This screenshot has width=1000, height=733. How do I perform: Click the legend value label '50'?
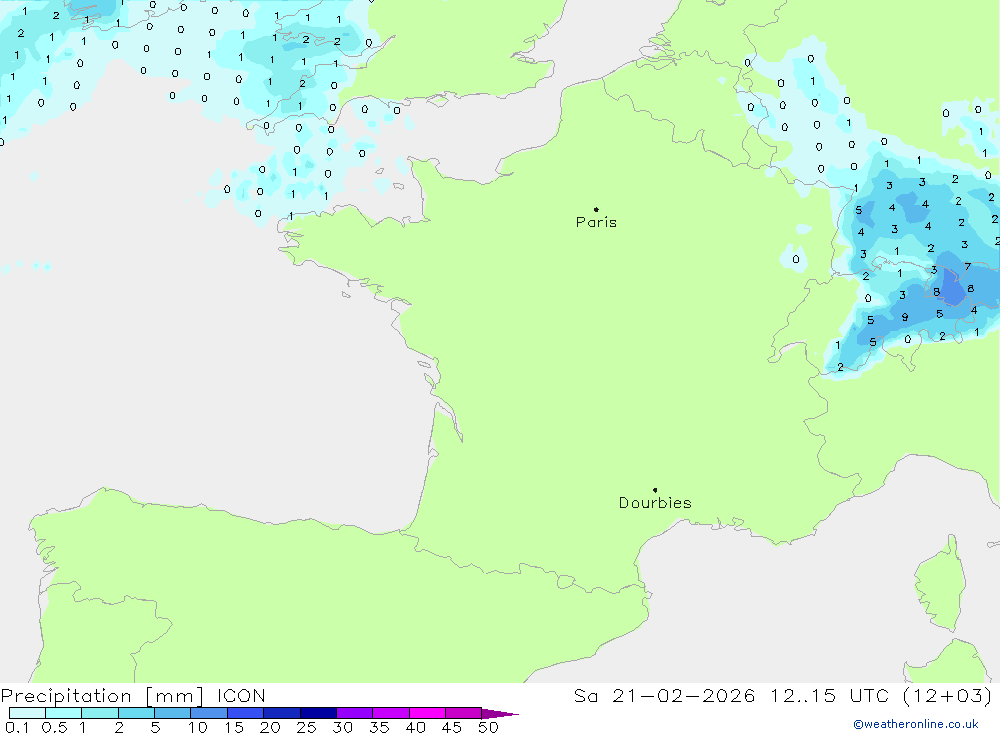488,727
